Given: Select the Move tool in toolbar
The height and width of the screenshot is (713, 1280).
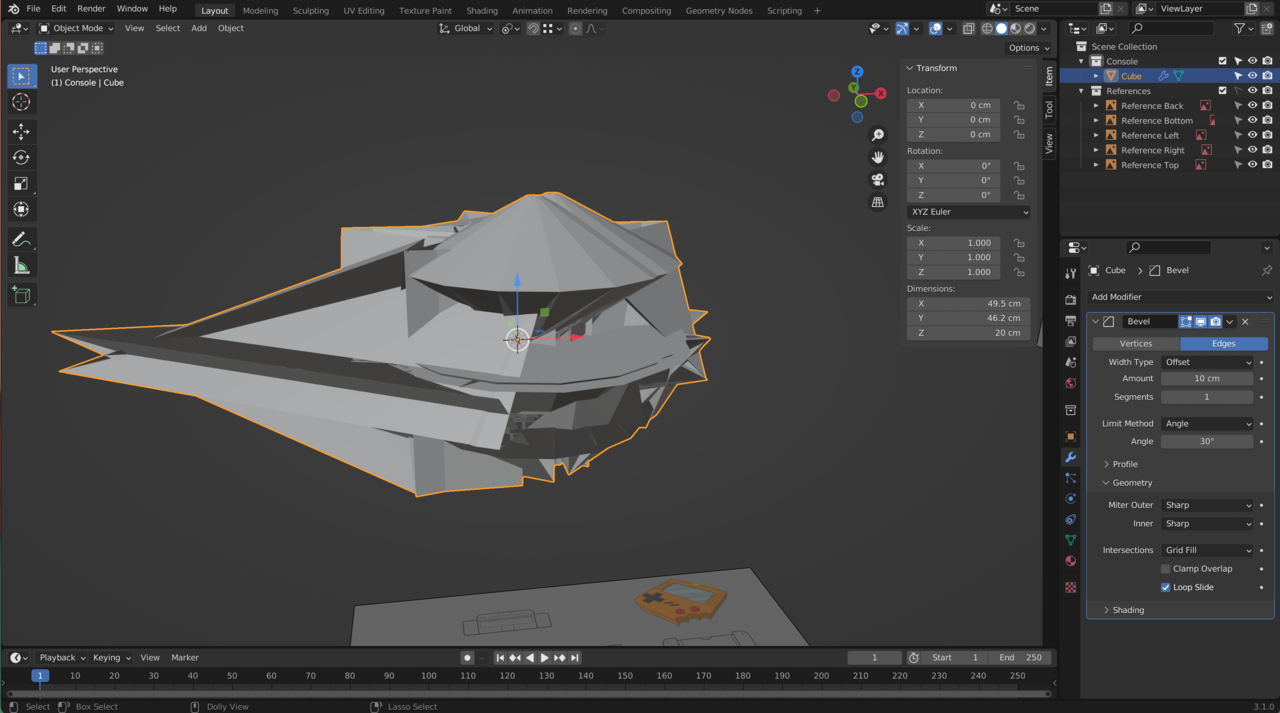Looking at the screenshot, I should [x=21, y=131].
